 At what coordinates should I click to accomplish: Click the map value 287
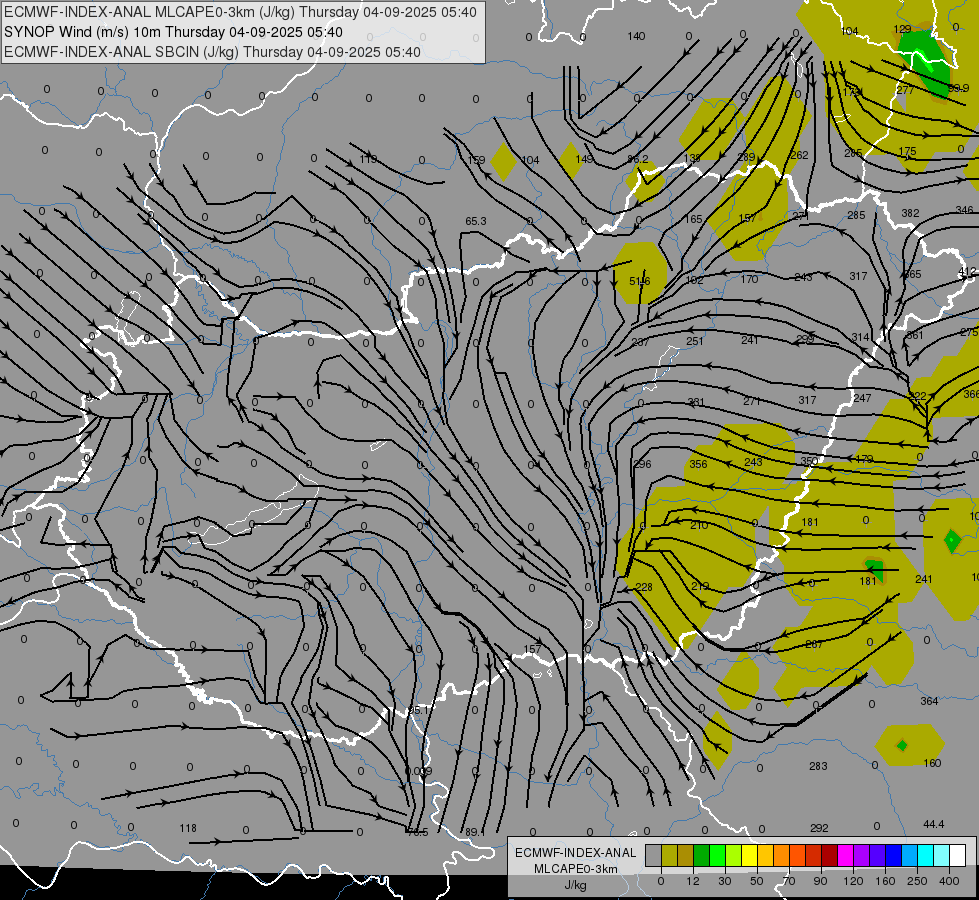[x=814, y=644]
